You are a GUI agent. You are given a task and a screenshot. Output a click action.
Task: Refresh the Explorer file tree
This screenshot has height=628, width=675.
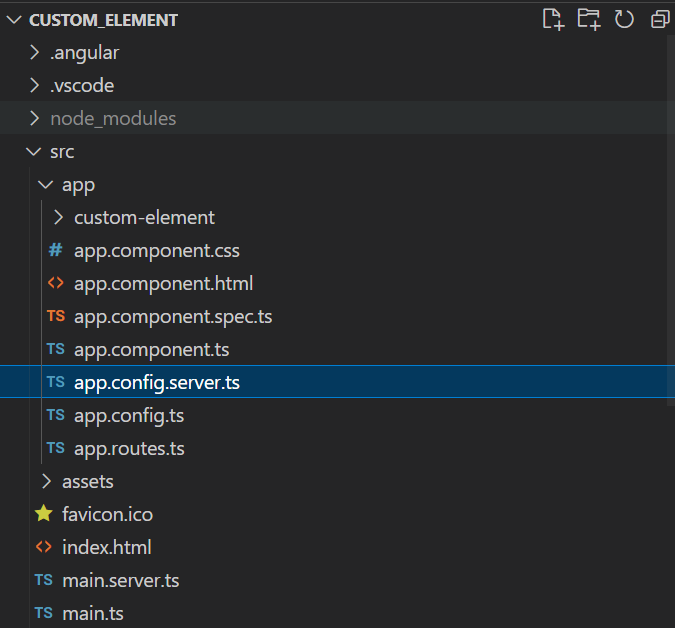point(624,19)
